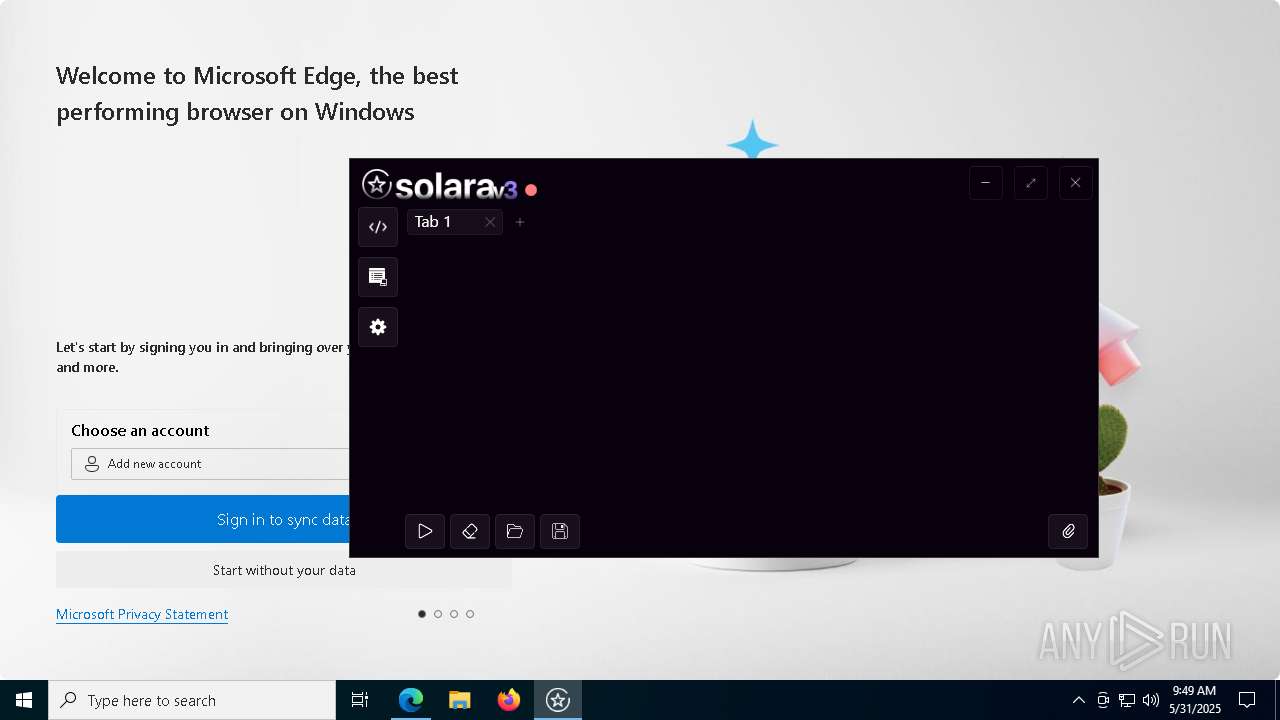This screenshot has height=720, width=1280.
Task: Click the taskbar search box
Action: tap(192, 700)
